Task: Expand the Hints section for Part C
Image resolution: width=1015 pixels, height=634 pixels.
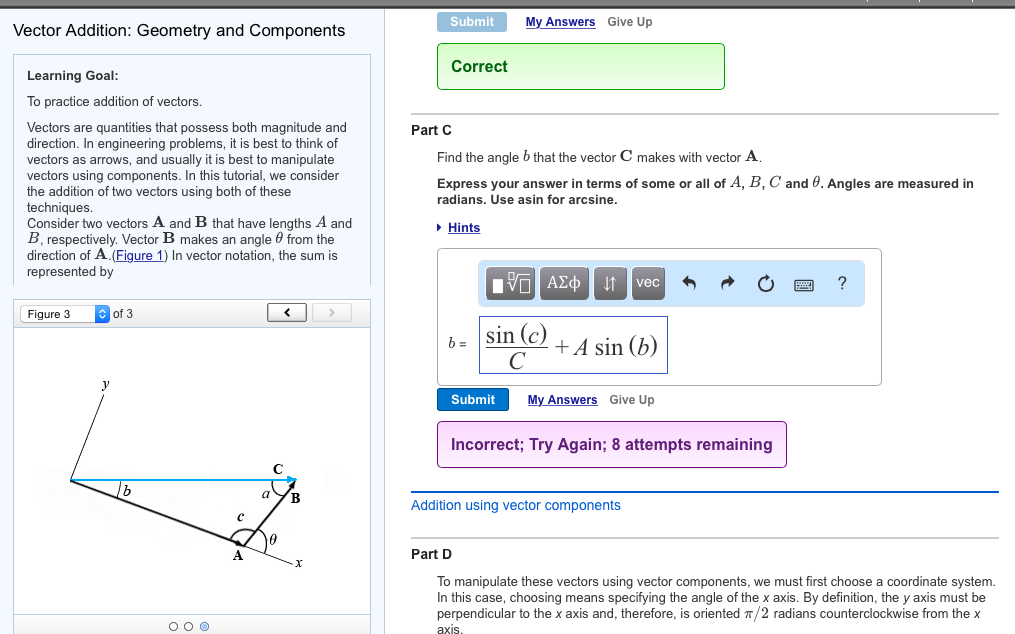Action: click(x=463, y=227)
